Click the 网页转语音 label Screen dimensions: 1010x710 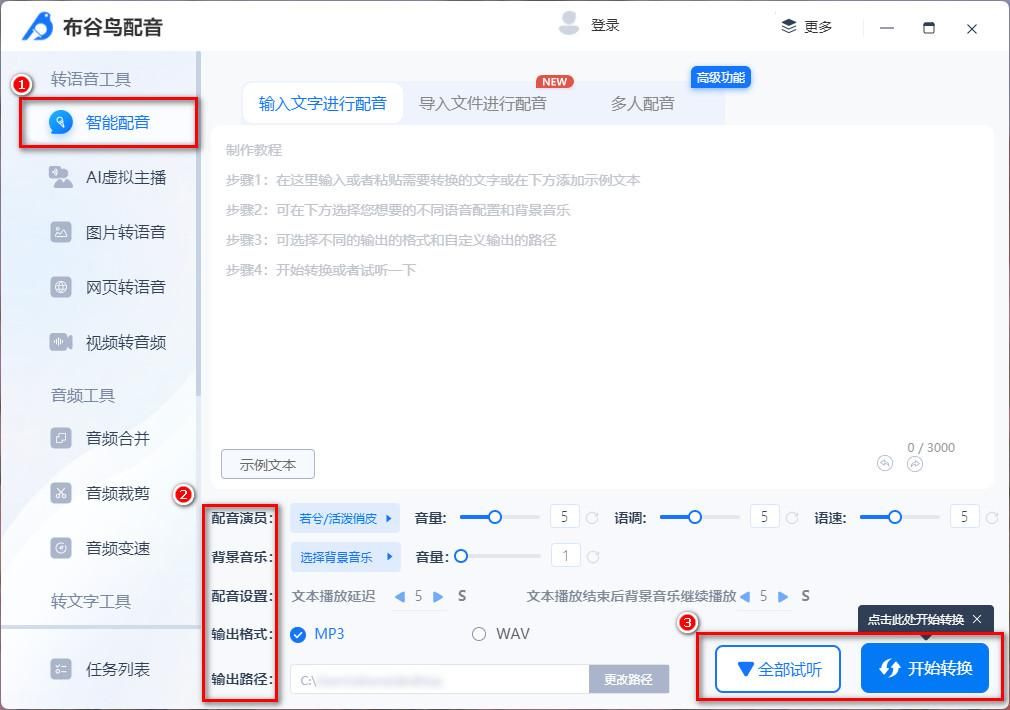tap(126, 287)
